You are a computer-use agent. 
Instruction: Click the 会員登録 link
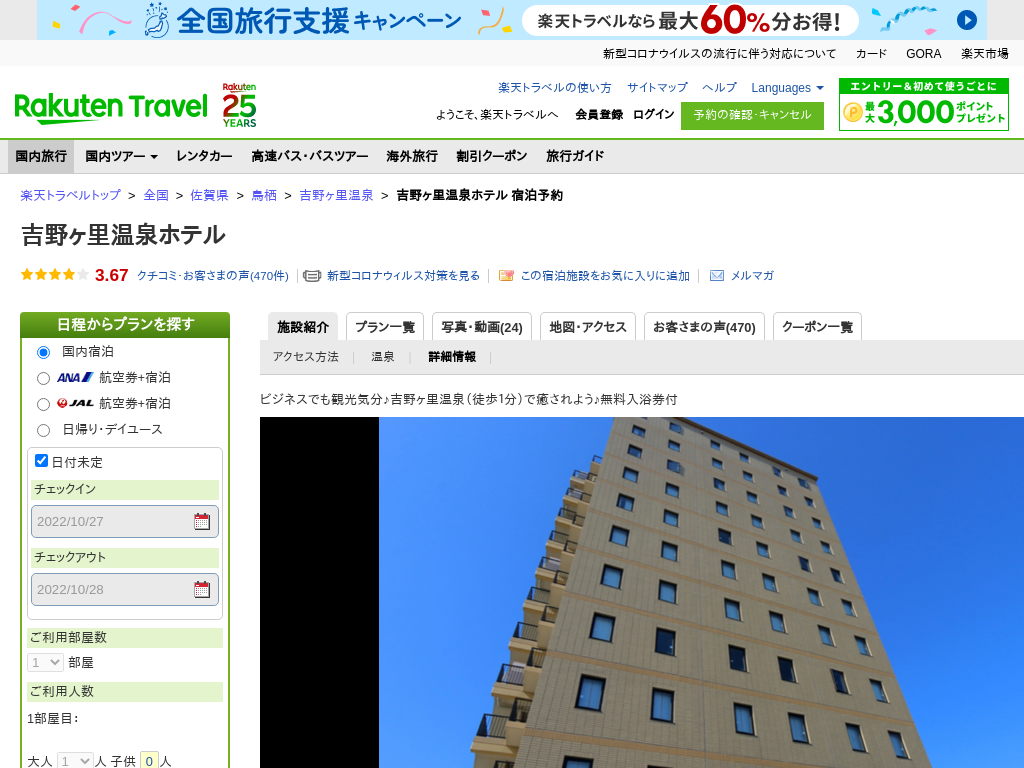[x=599, y=114]
